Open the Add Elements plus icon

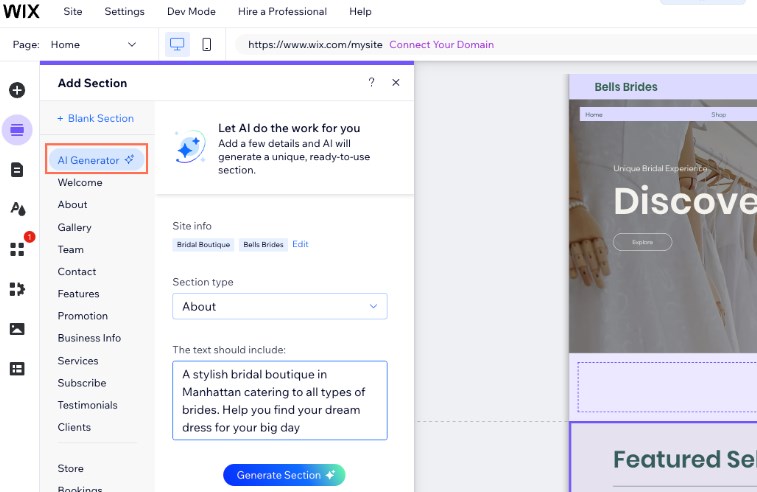click(17, 90)
